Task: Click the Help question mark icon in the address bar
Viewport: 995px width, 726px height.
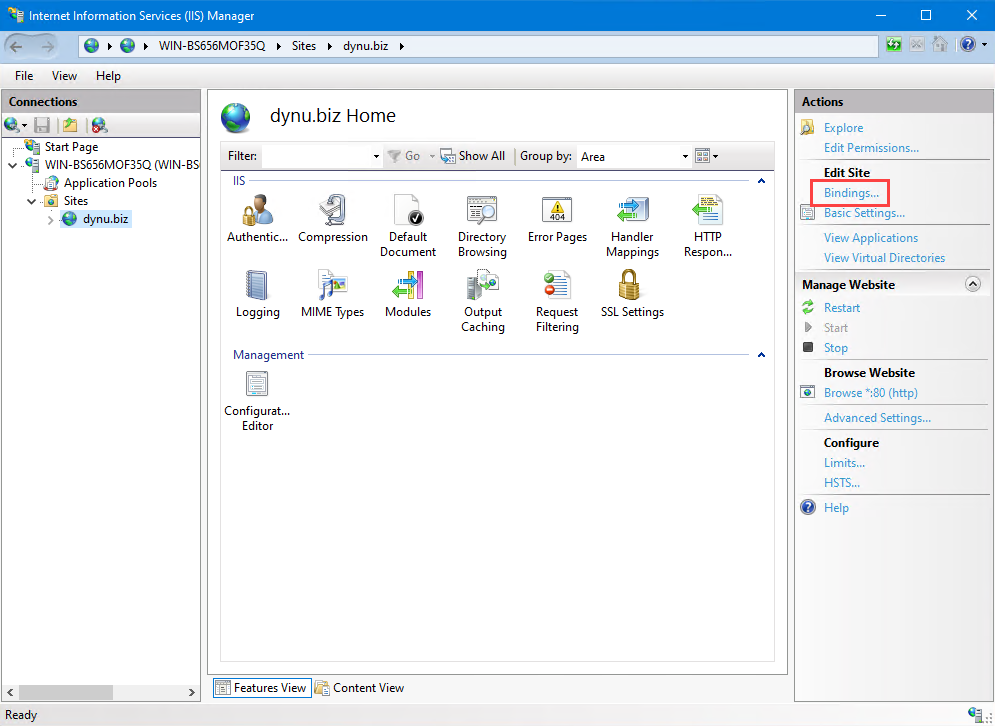Action: point(968,44)
